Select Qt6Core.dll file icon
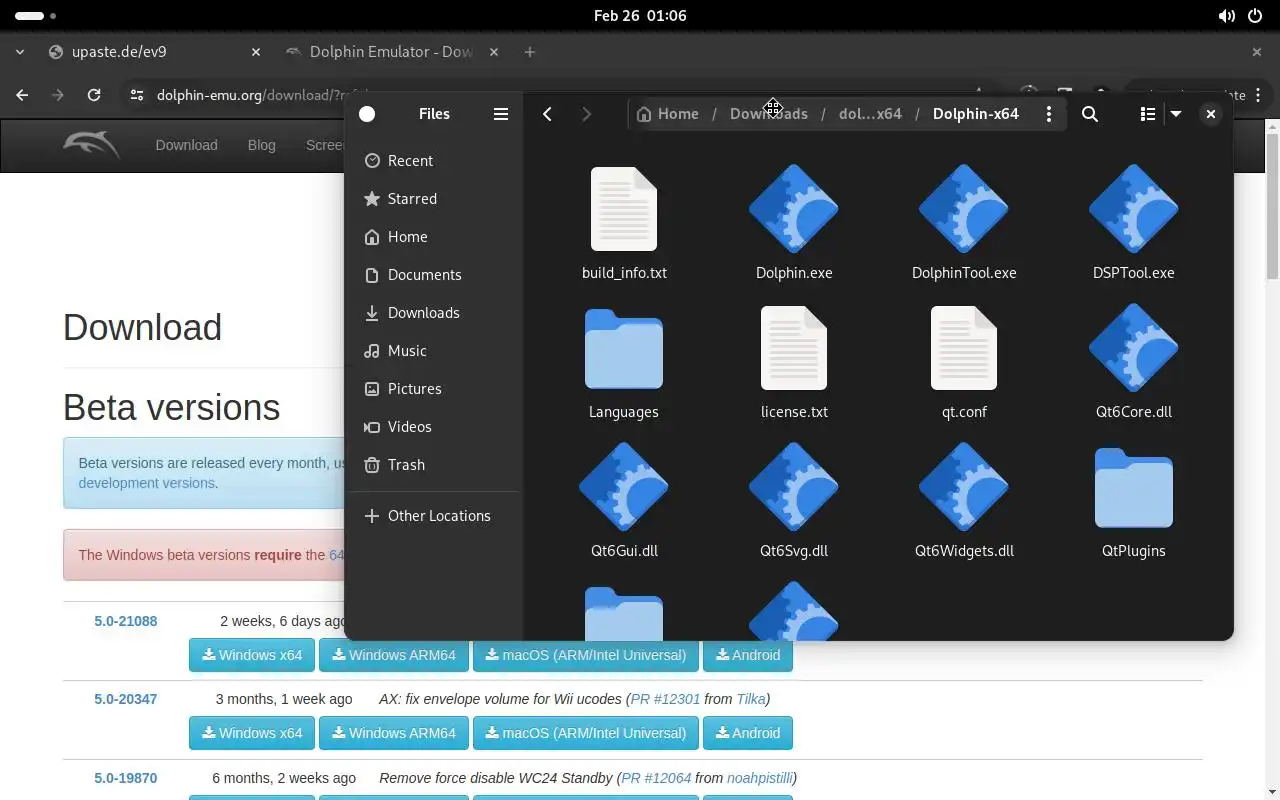Screen dimensions: 1280x800 (x=1134, y=348)
